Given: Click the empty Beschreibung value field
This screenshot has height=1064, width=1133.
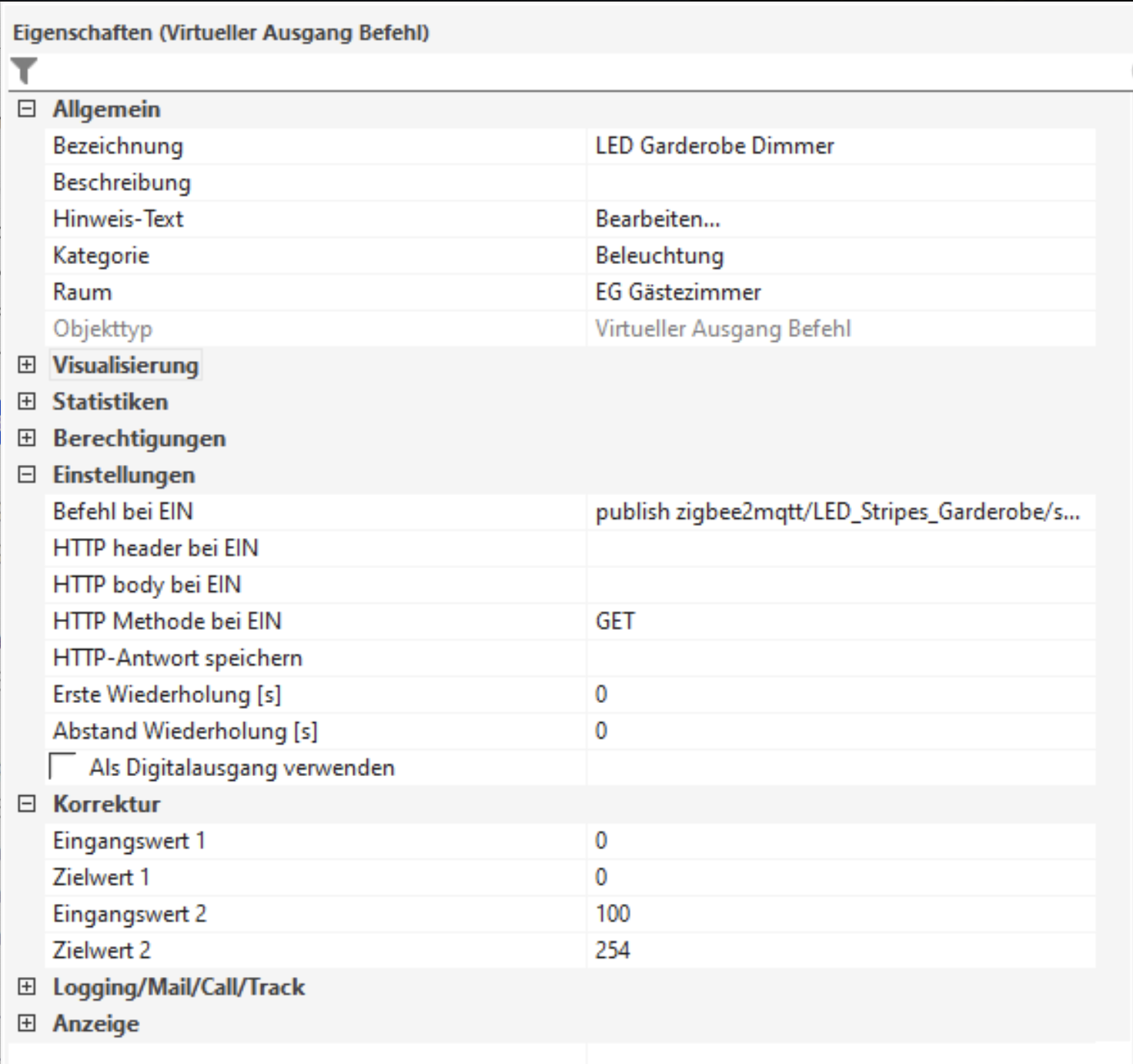Looking at the screenshot, I should click(x=839, y=182).
